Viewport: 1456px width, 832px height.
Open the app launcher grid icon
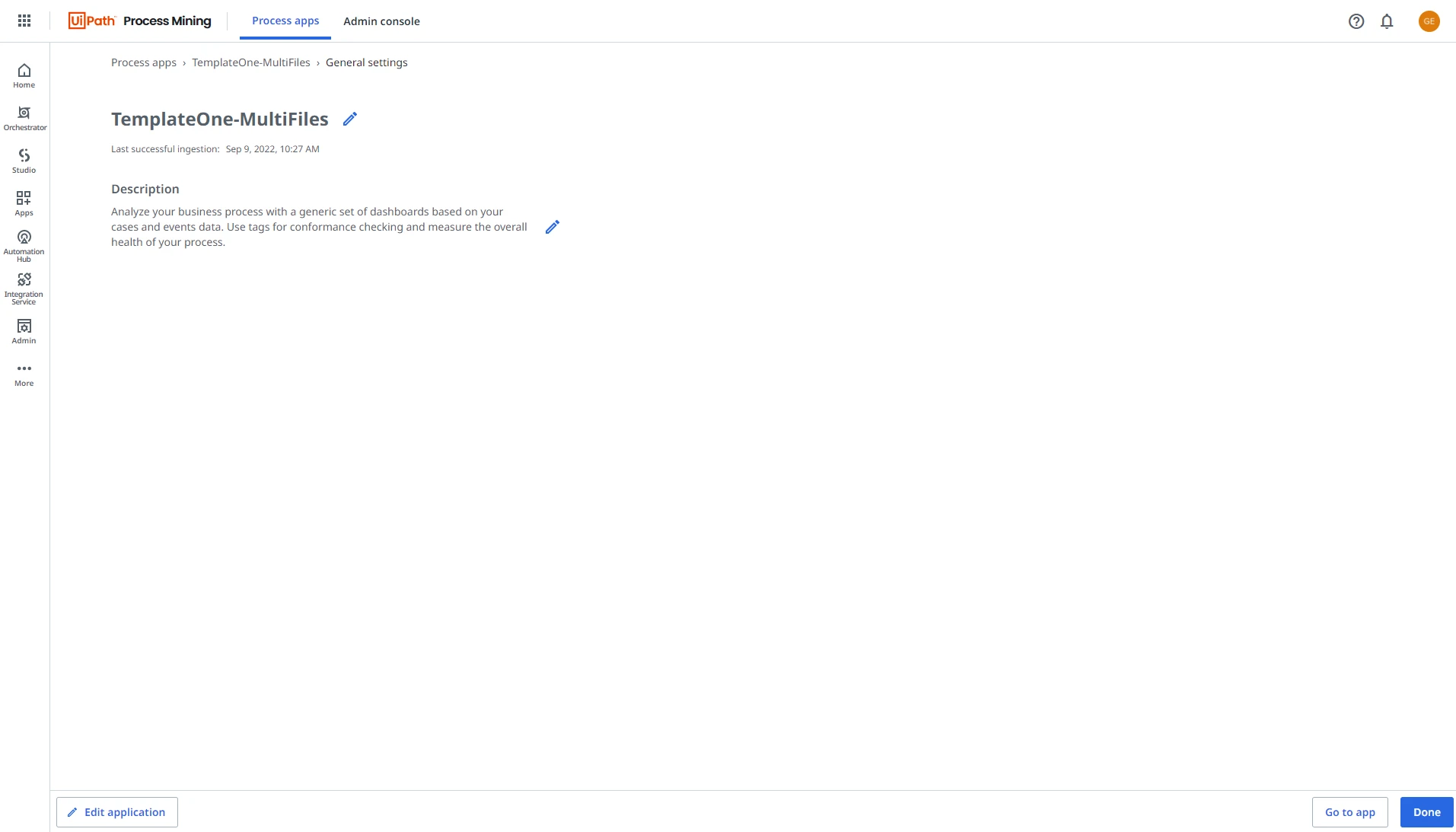click(24, 21)
